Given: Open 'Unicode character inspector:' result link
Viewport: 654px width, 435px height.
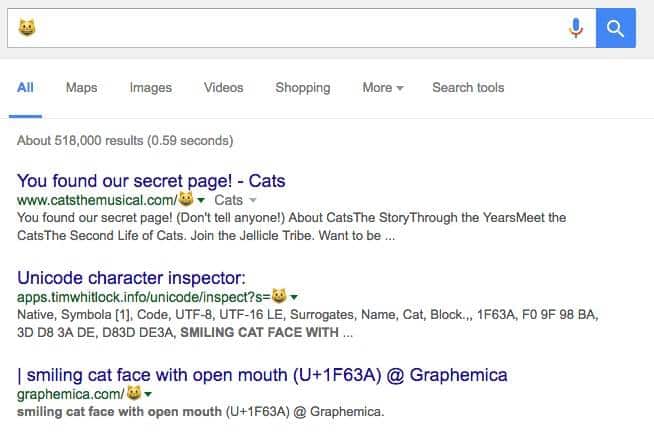Looking at the screenshot, I should (x=132, y=278).
